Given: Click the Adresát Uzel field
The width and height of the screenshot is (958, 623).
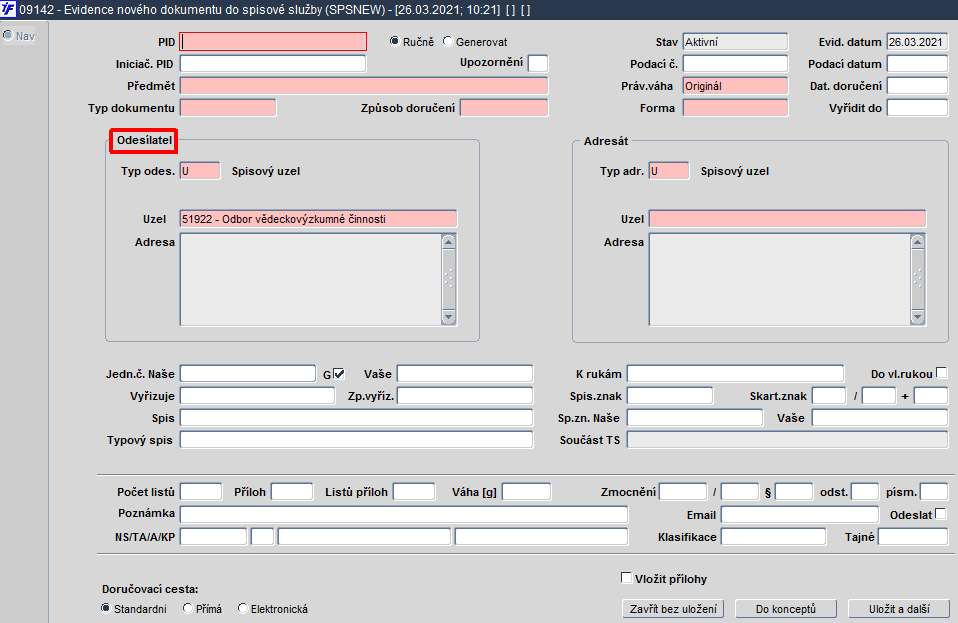Looking at the screenshot, I should click(x=788, y=219).
